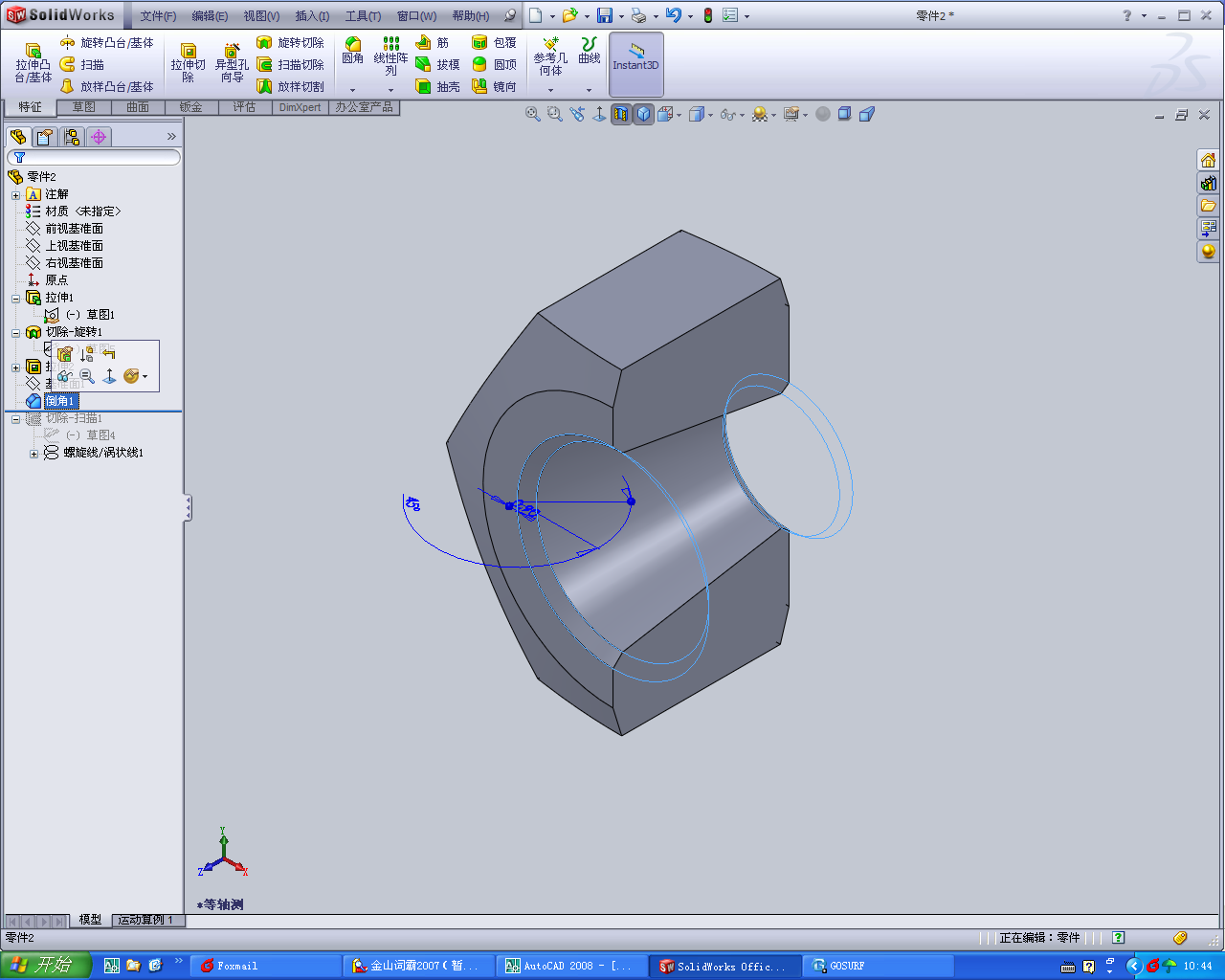Open the 异型孔向导 hole wizard

pos(231,63)
